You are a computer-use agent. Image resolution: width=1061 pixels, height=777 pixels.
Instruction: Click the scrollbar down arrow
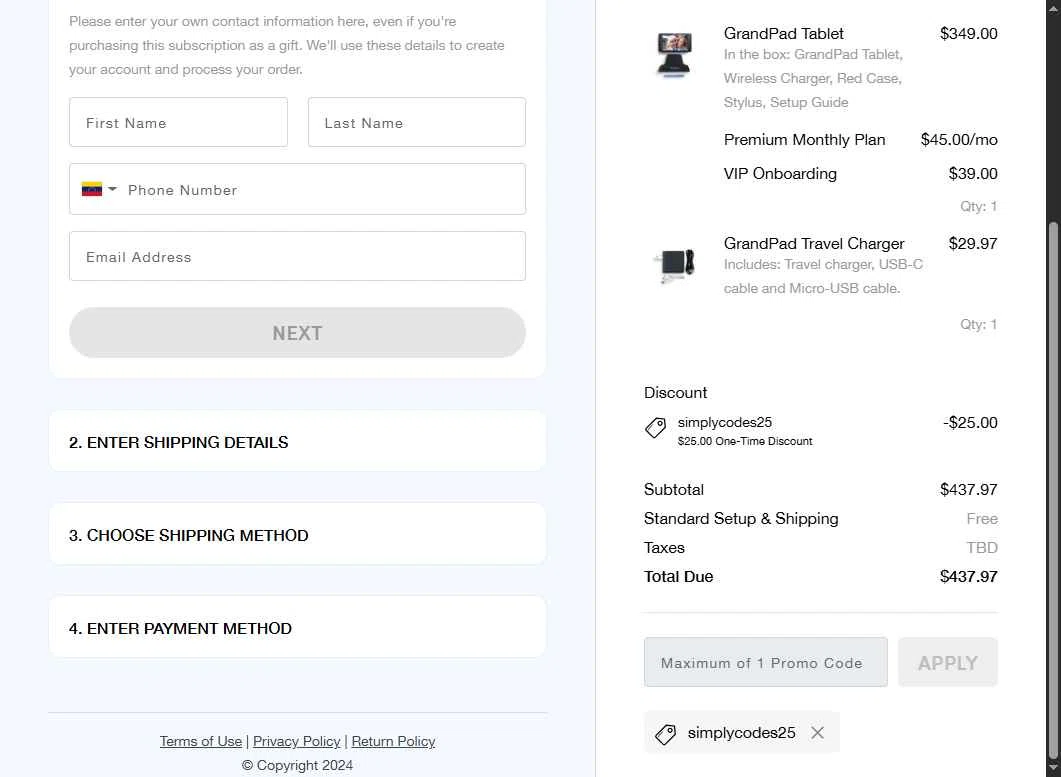(x=1053, y=770)
